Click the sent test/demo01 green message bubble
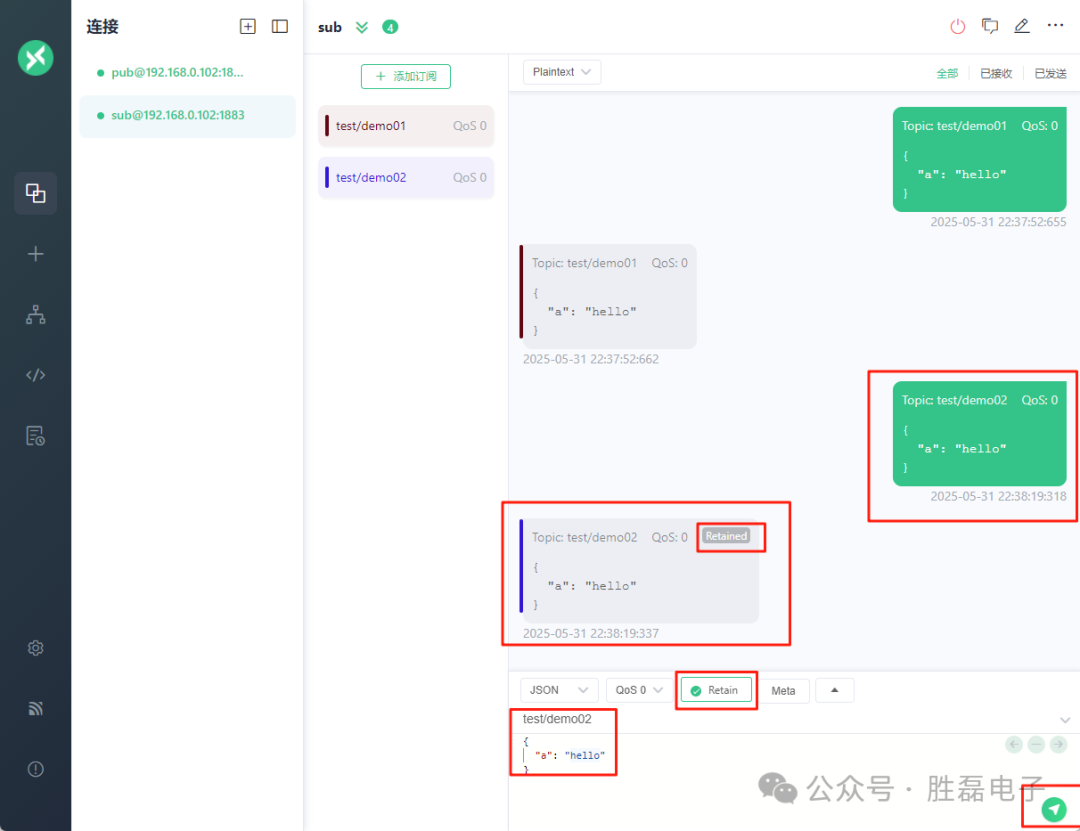This screenshot has width=1080, height=831. coord(979,159)
